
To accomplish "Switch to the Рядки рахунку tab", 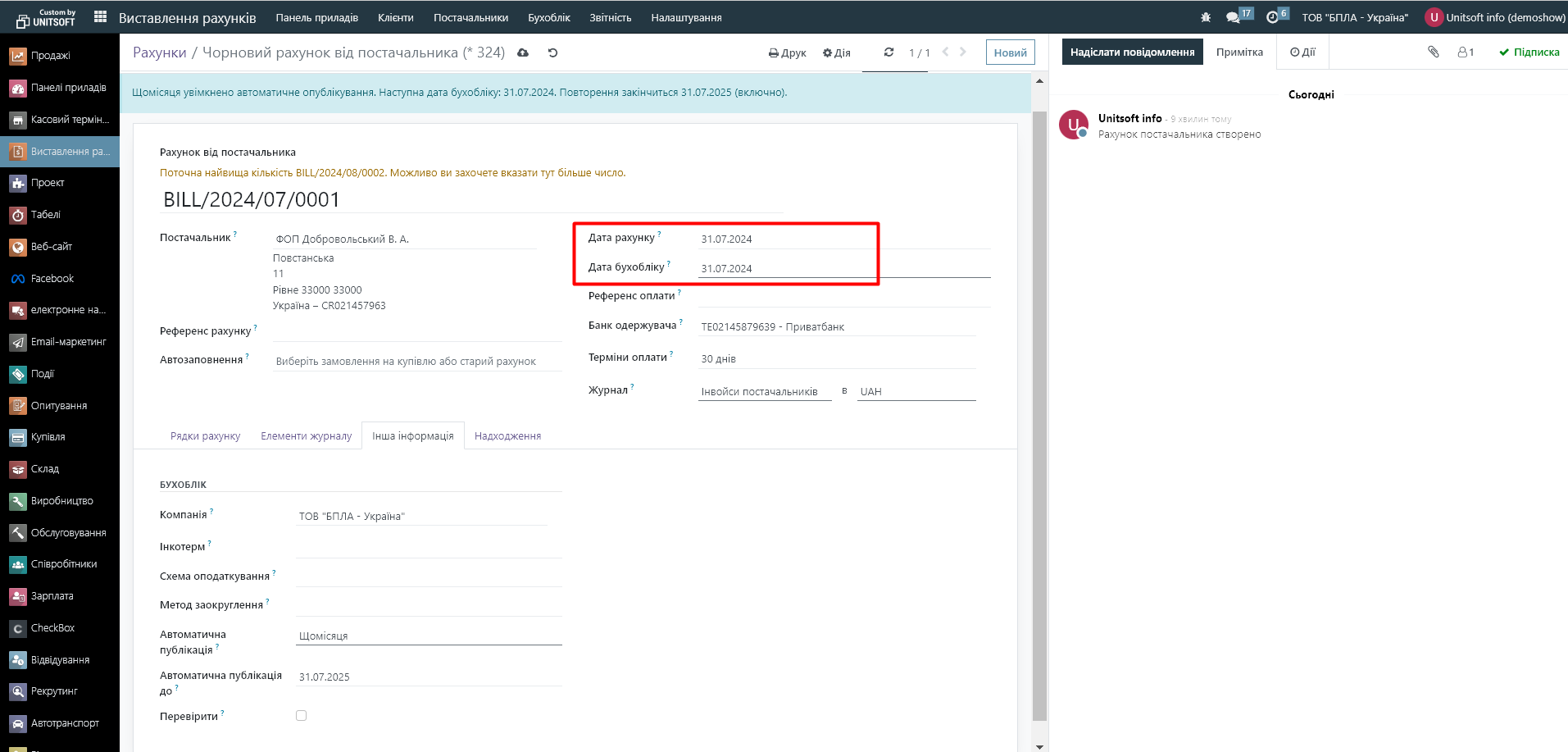I will [205, 435].
